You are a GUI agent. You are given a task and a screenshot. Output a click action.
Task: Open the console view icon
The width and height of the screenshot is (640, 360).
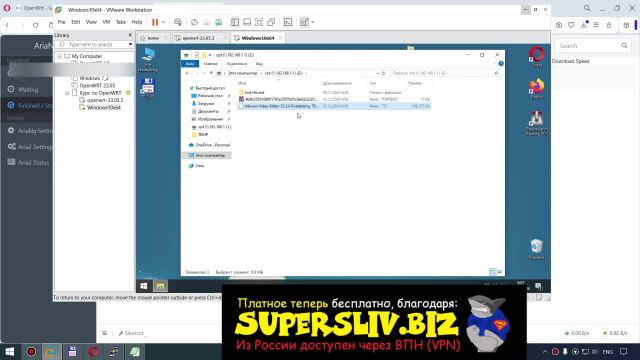pyautogui.click(x=288, y=22)
